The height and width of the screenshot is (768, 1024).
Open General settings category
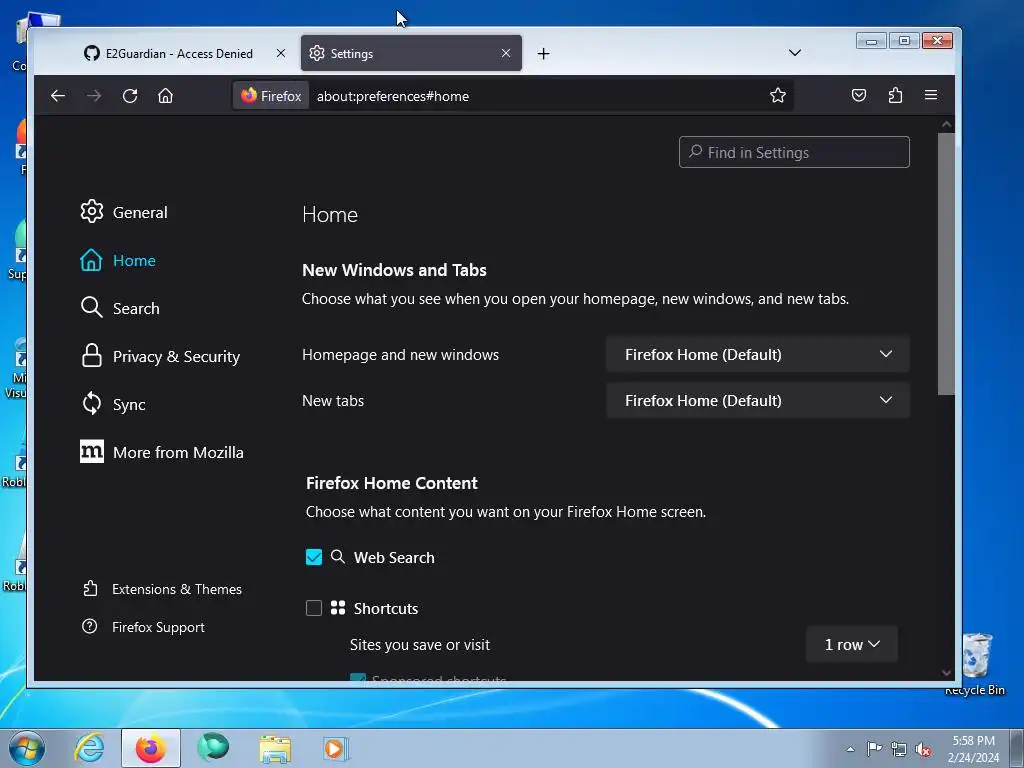click(x=124, y=212)
